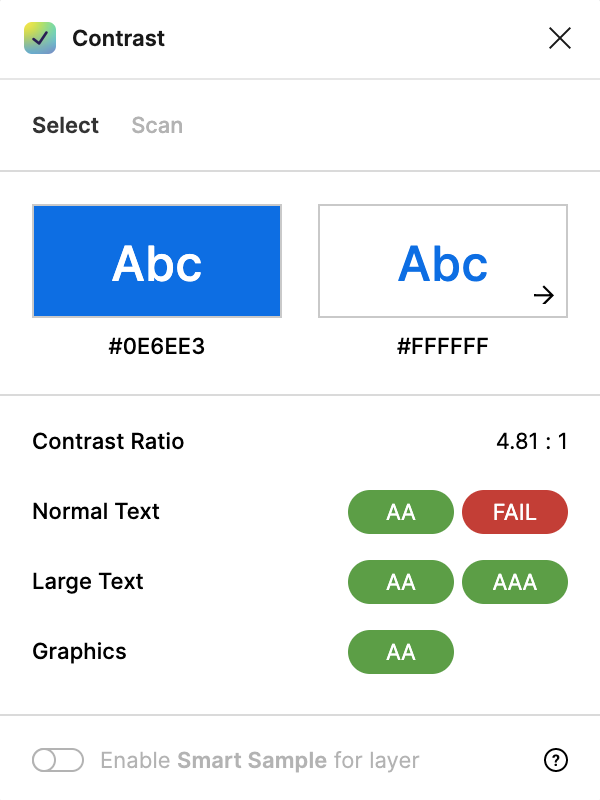Screen dimensions: 600x800
Task: Click the red FAIL badge
Action: 515,512
